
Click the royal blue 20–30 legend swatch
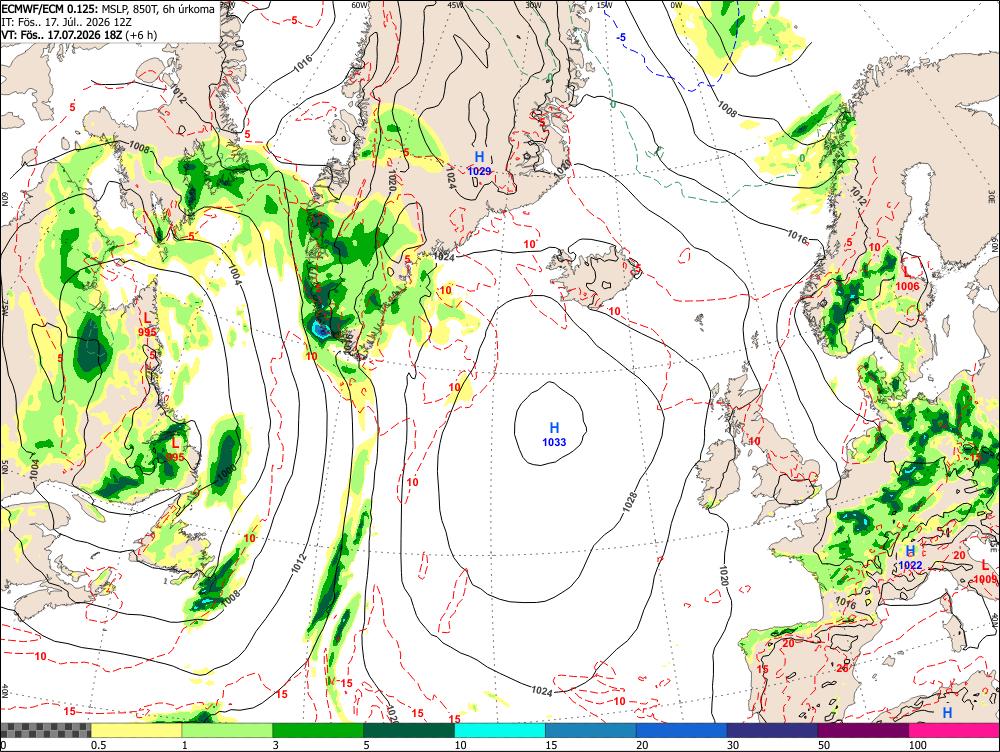pos(681,730)
